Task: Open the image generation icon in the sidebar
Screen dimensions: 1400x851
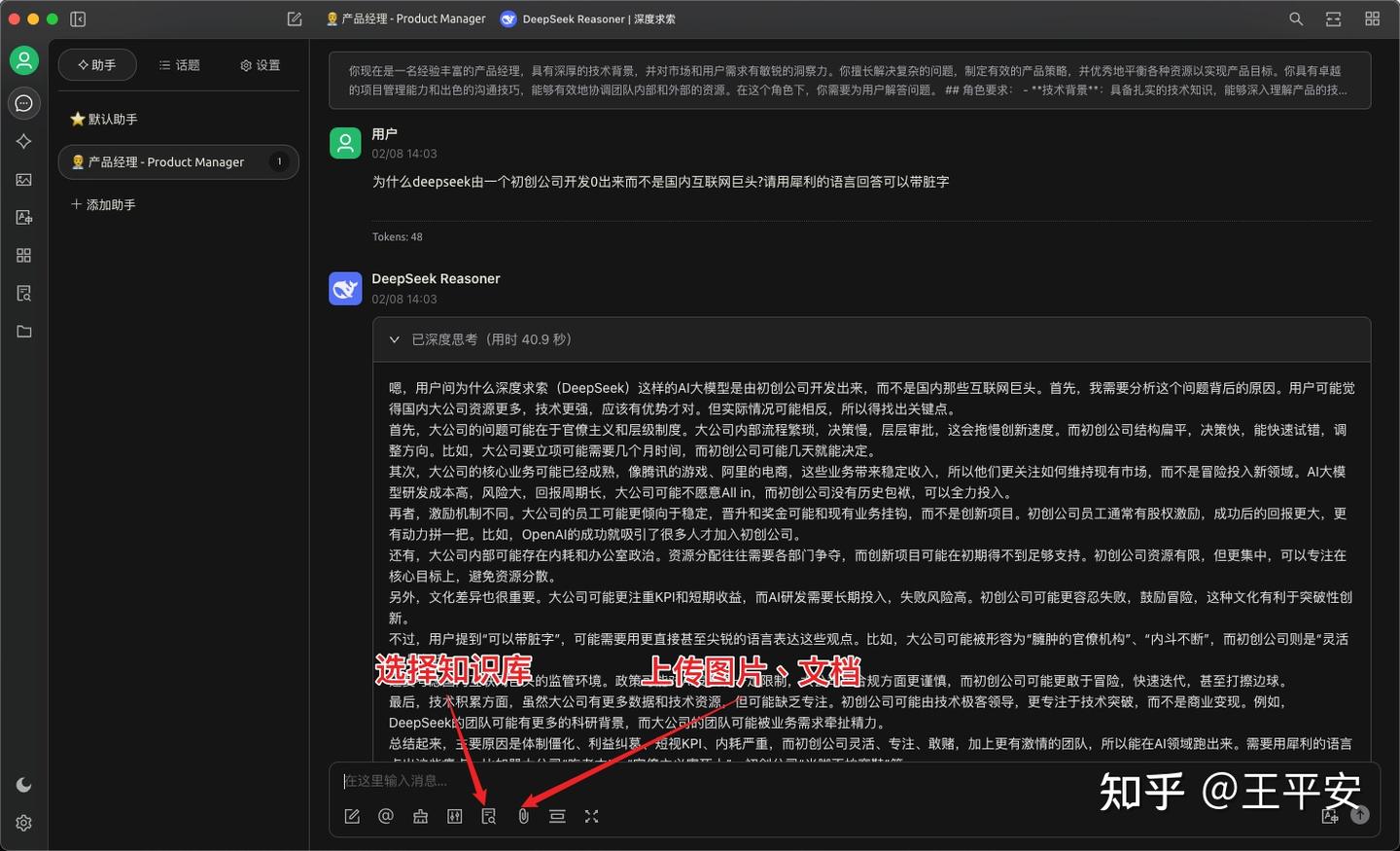Action: (24, 179)
